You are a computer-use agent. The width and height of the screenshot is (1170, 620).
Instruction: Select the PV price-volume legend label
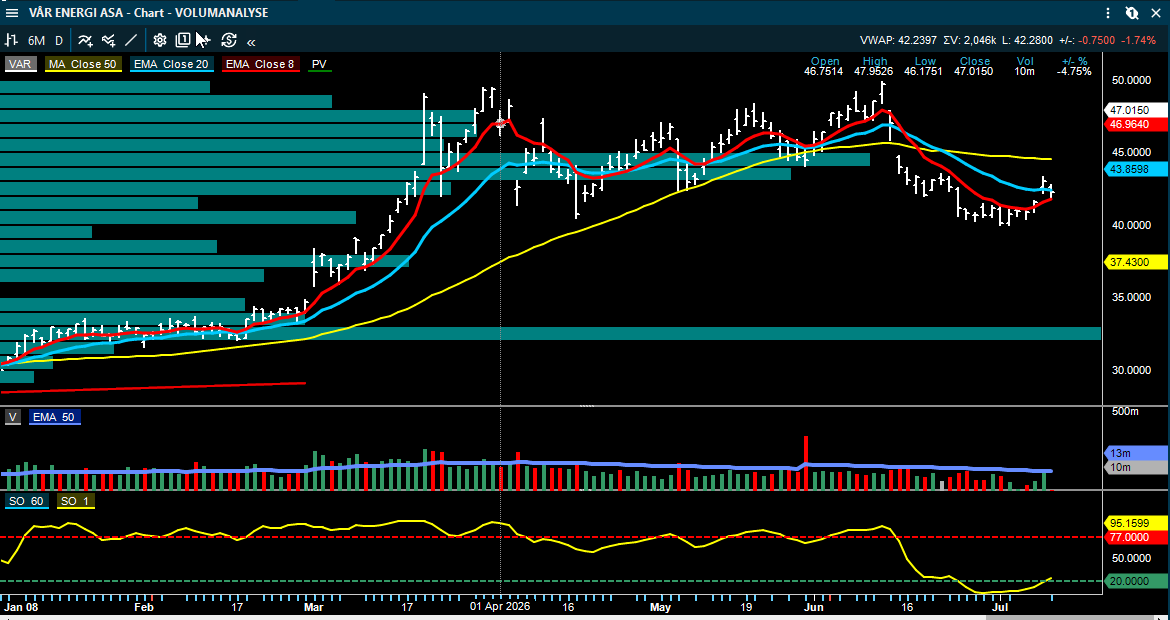(x=319, y=64)
